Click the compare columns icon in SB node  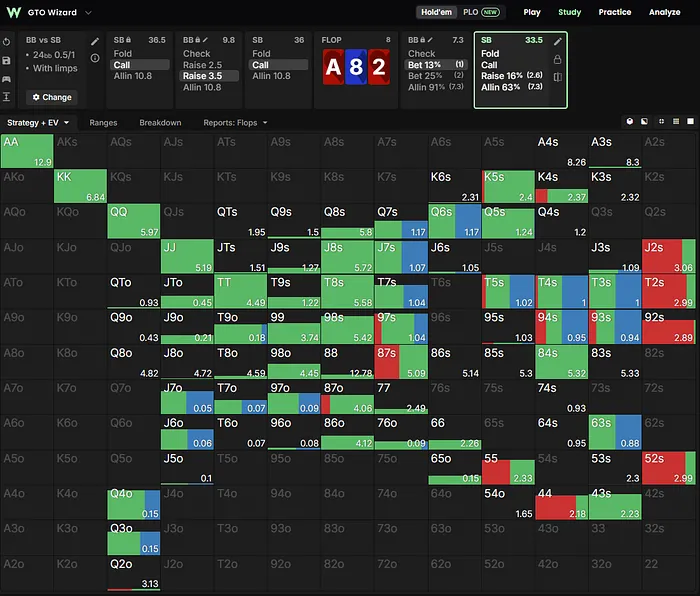[x=557, y=77]
